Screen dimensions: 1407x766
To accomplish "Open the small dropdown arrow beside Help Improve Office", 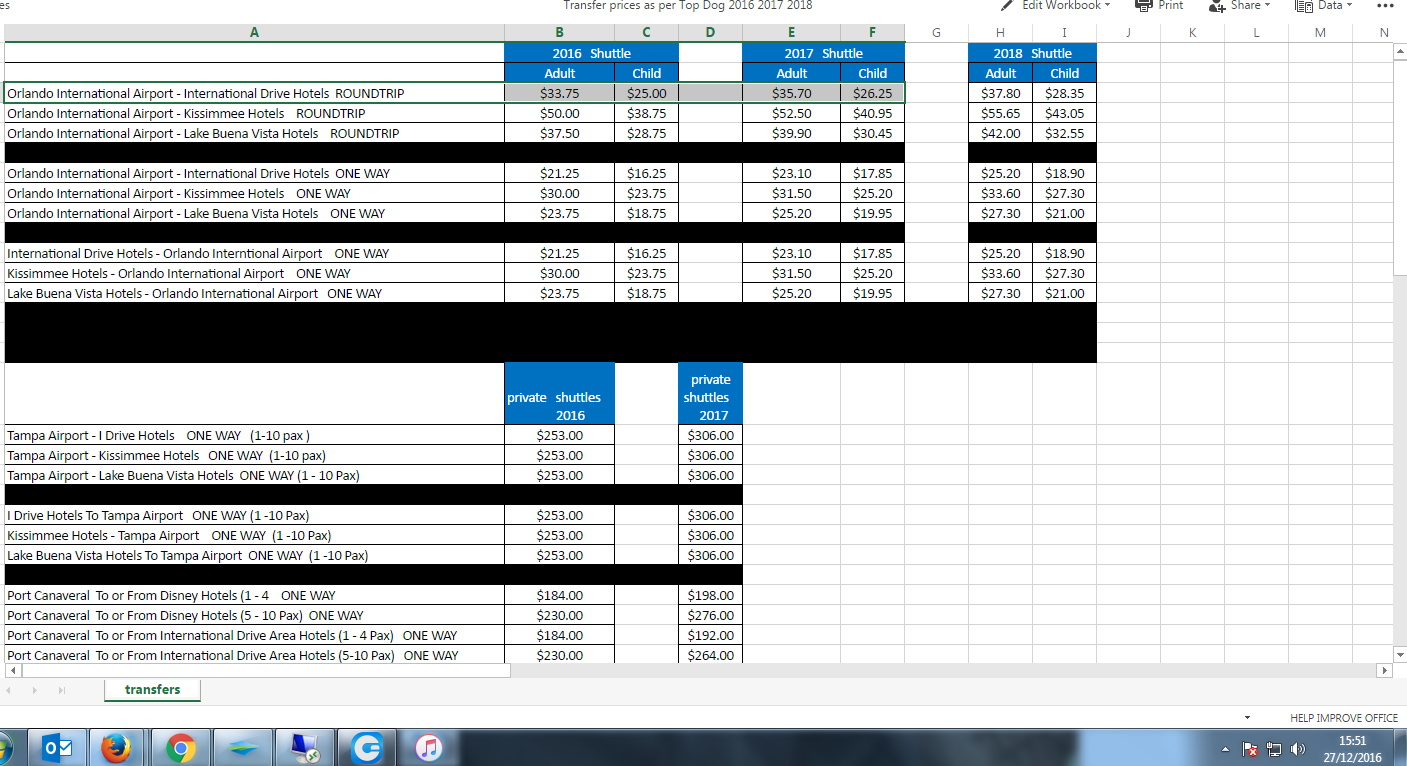I will [1247, 718].
